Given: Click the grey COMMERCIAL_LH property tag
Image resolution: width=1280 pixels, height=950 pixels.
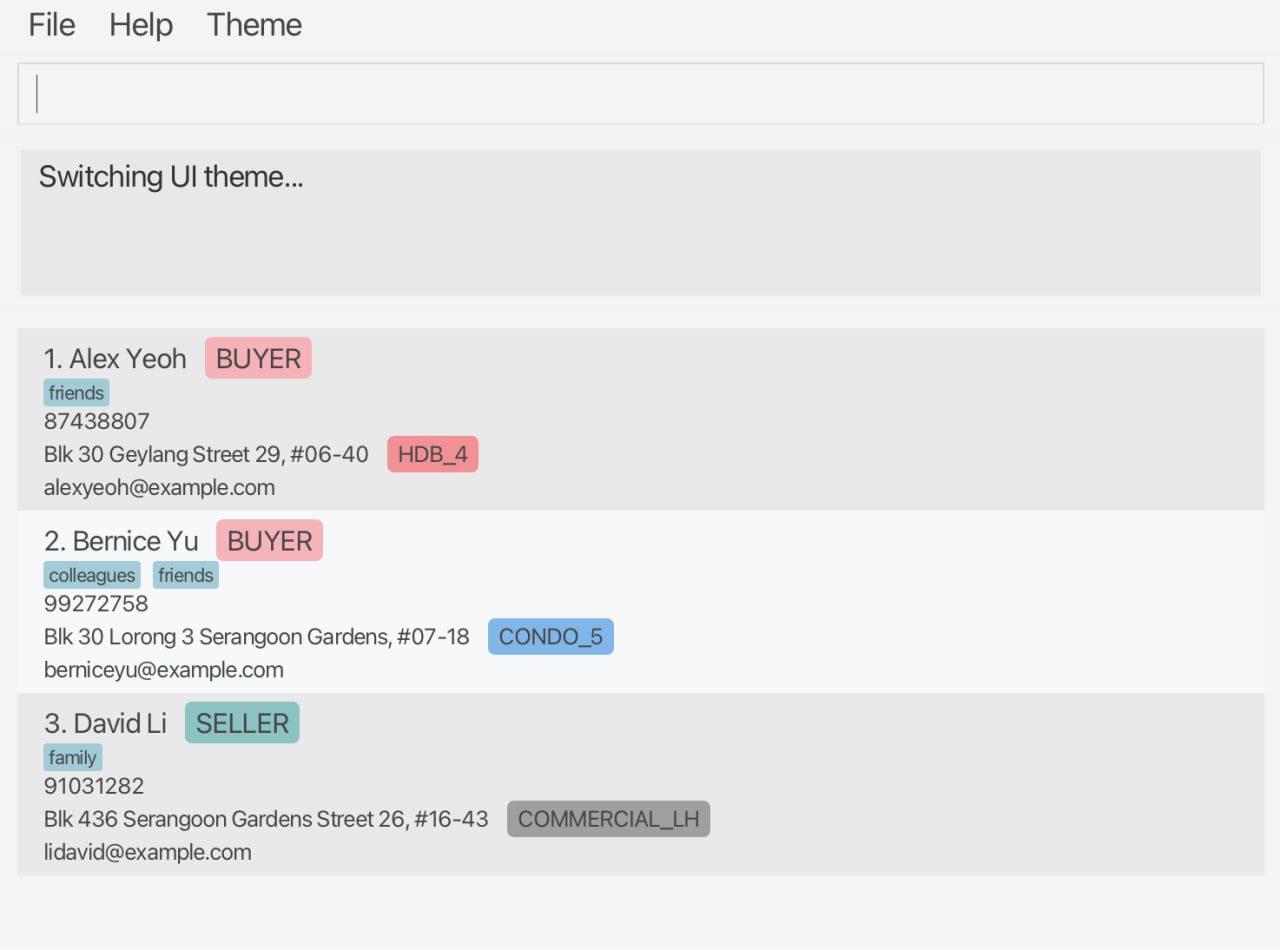Looking at the screenshot, I should (608, 819).
